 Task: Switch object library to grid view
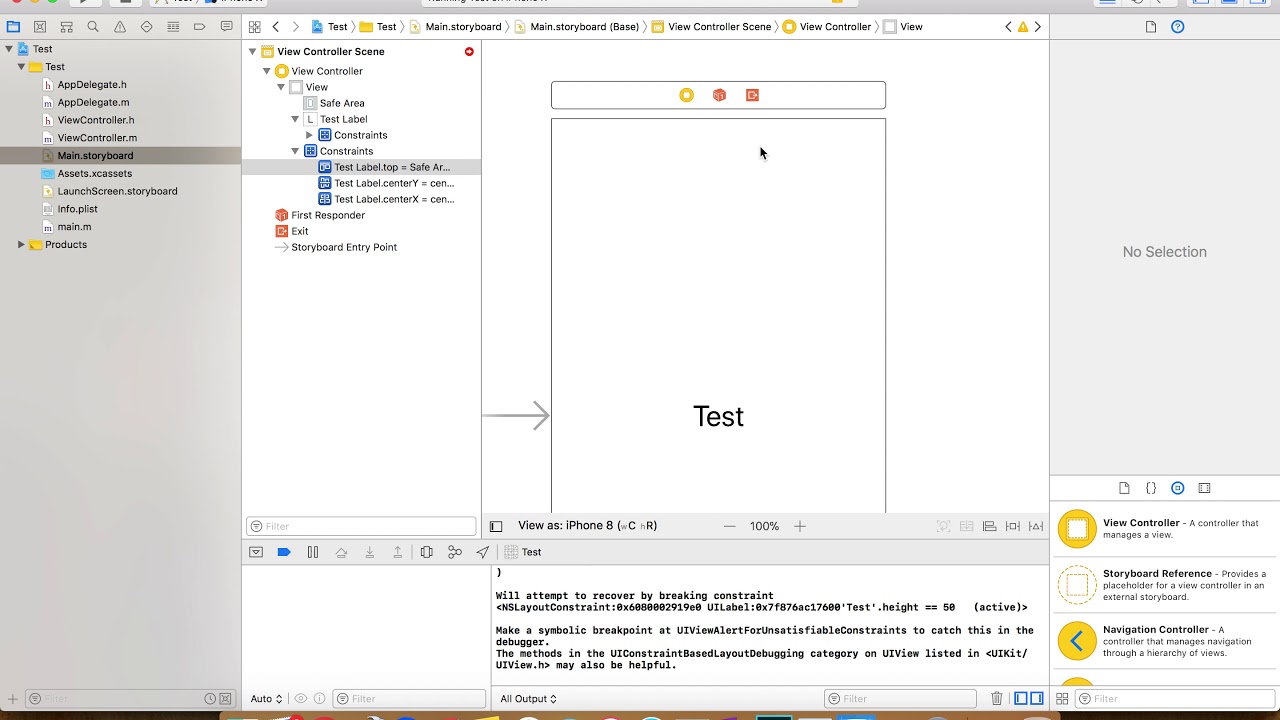click(1063, 699)
